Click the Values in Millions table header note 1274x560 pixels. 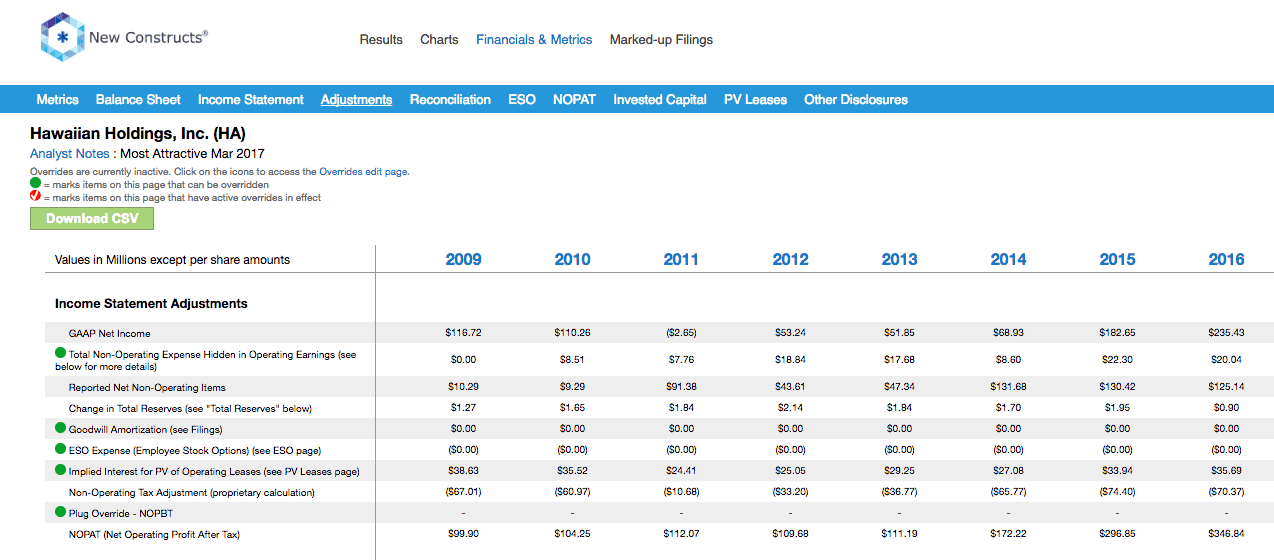(x=173, y=259)
